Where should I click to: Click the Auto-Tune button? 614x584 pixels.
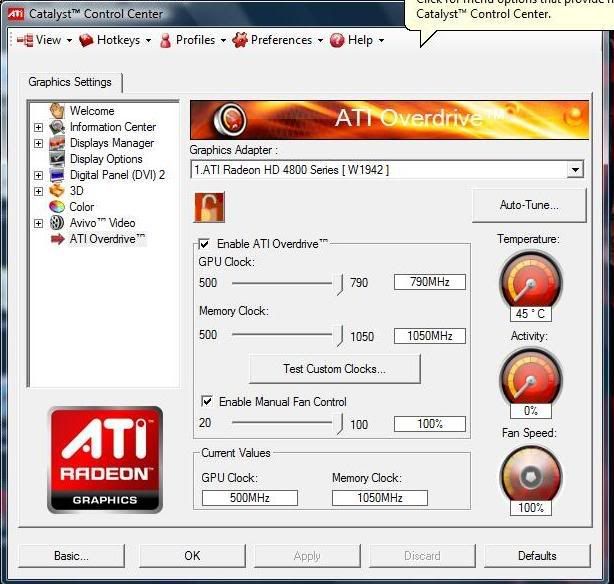point(529,205)
